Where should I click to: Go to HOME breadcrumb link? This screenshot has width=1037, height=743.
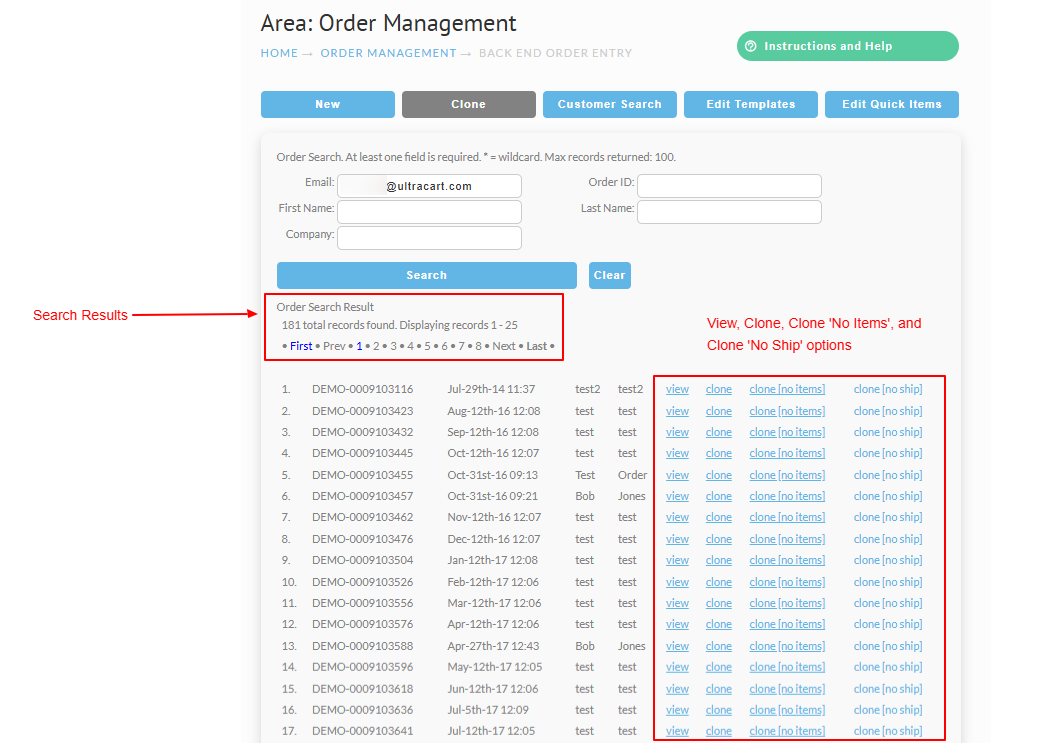[279, 53]
